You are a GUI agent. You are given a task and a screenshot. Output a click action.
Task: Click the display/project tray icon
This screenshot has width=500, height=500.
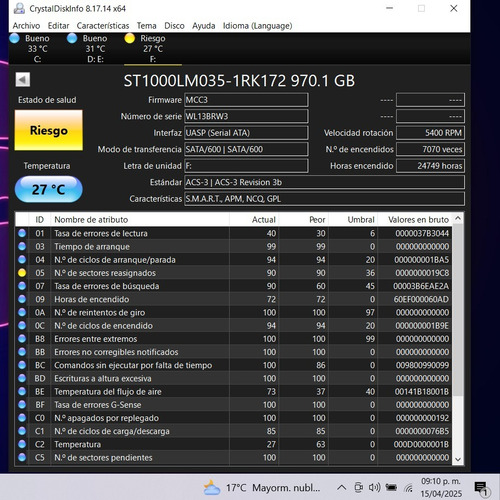pos(358,488)
